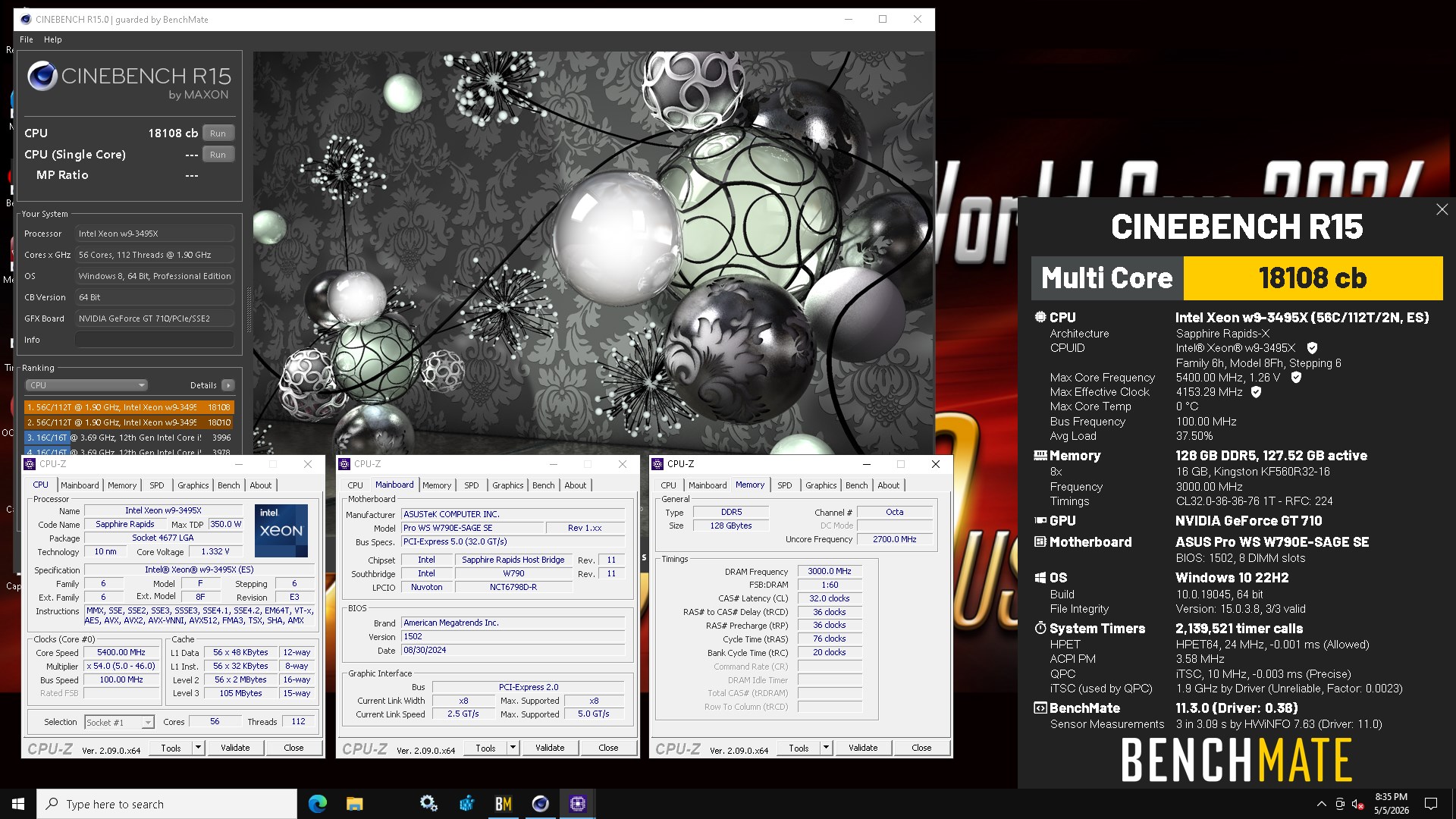Open Microsoft Edge from the taskbar
1456x819 pixels.
pyautogui.click(x=318, y=804)
